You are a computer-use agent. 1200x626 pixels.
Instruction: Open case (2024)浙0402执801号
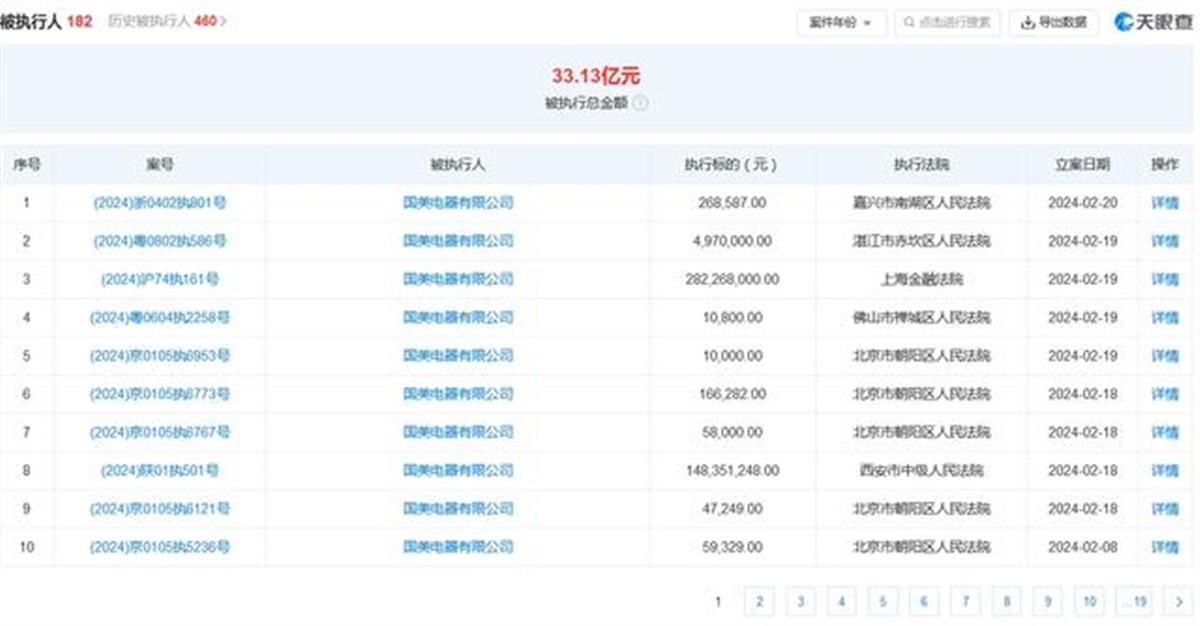[x=160, y=203]
